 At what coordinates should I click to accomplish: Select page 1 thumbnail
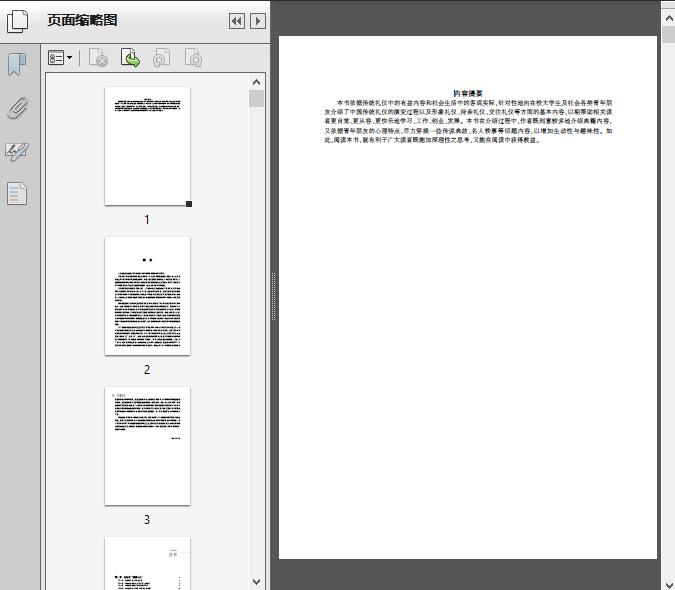click(x=147, y=146)
